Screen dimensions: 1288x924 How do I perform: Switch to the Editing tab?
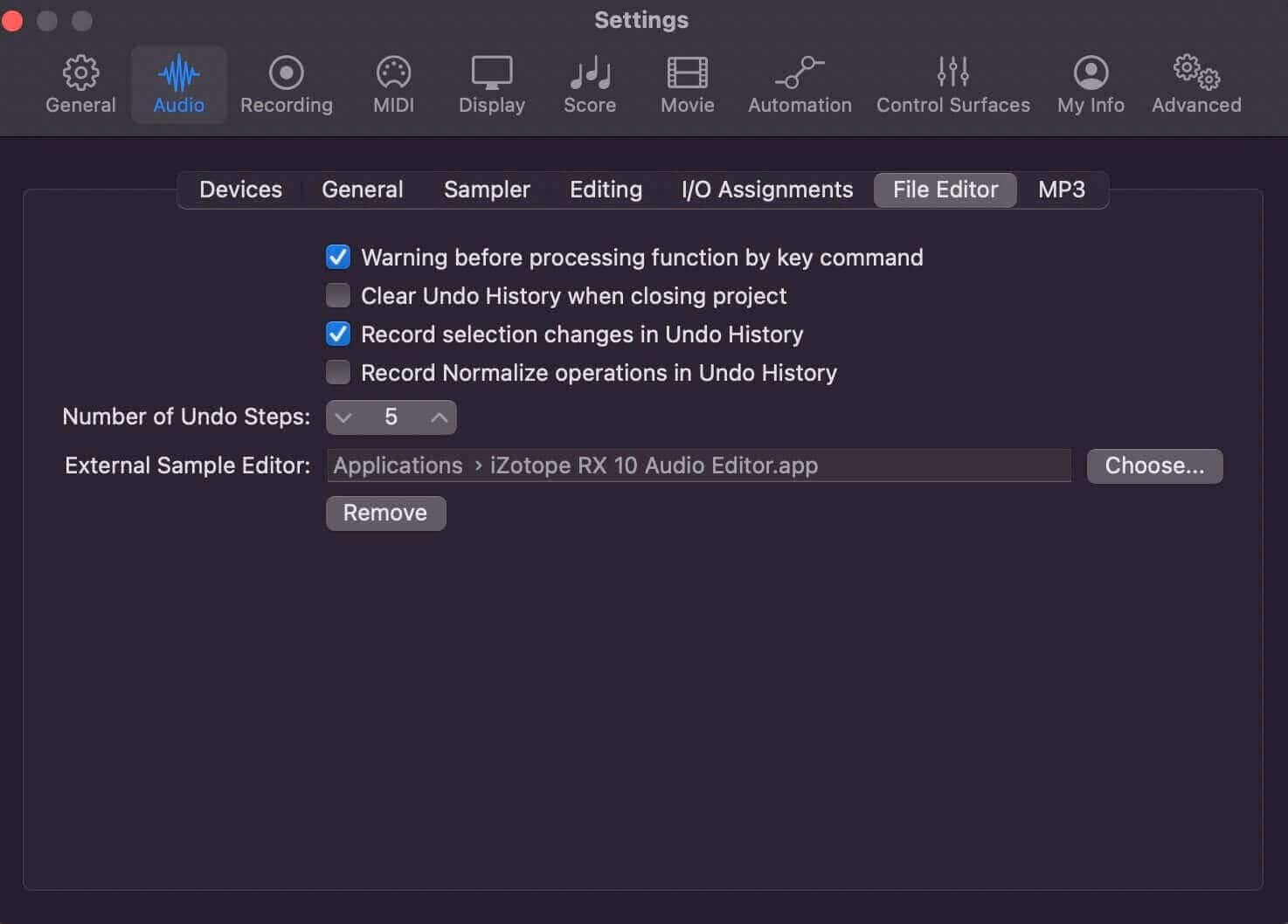(x=606, y=190)
